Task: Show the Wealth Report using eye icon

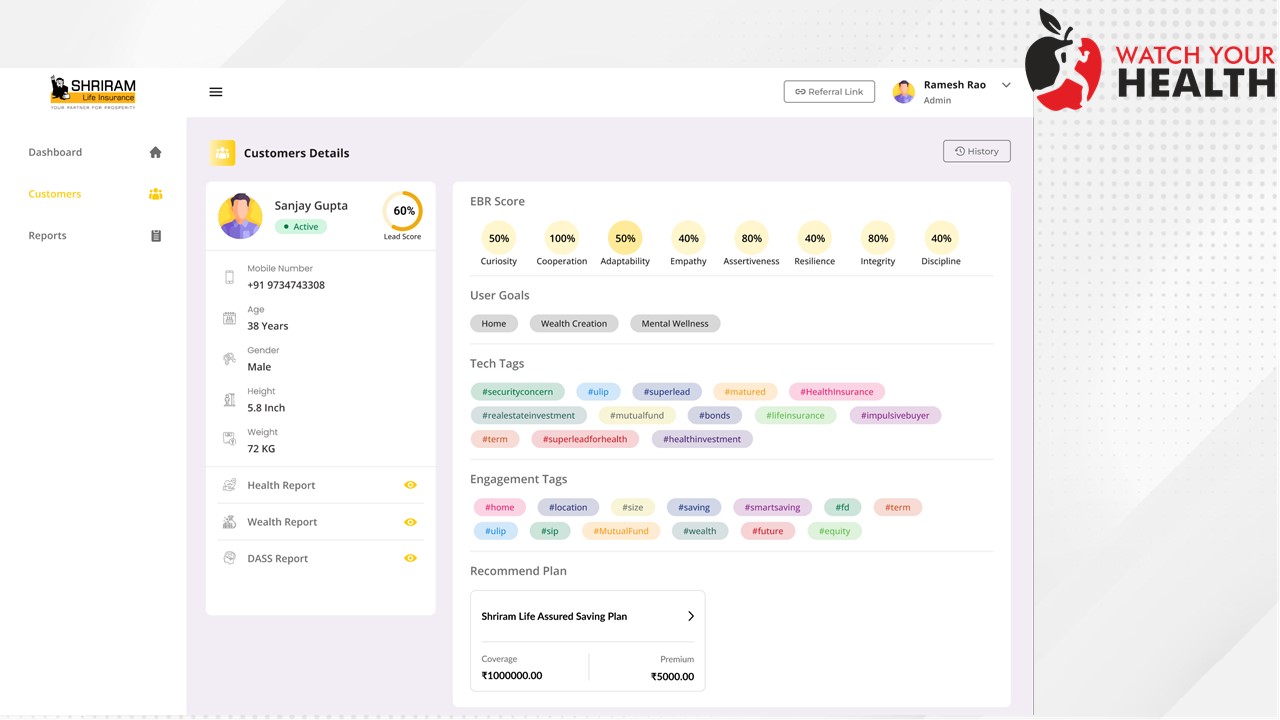Action: (410, 522)
